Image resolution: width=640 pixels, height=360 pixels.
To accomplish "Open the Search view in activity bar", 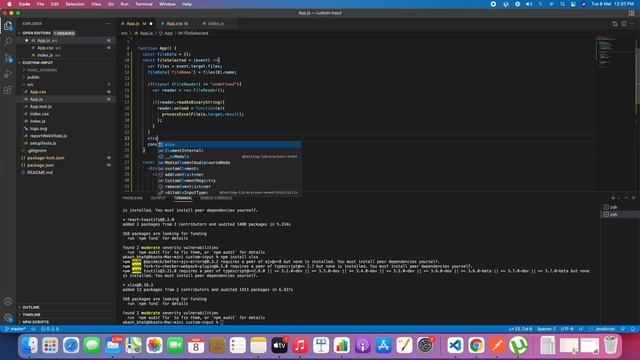I will point(8,42).
